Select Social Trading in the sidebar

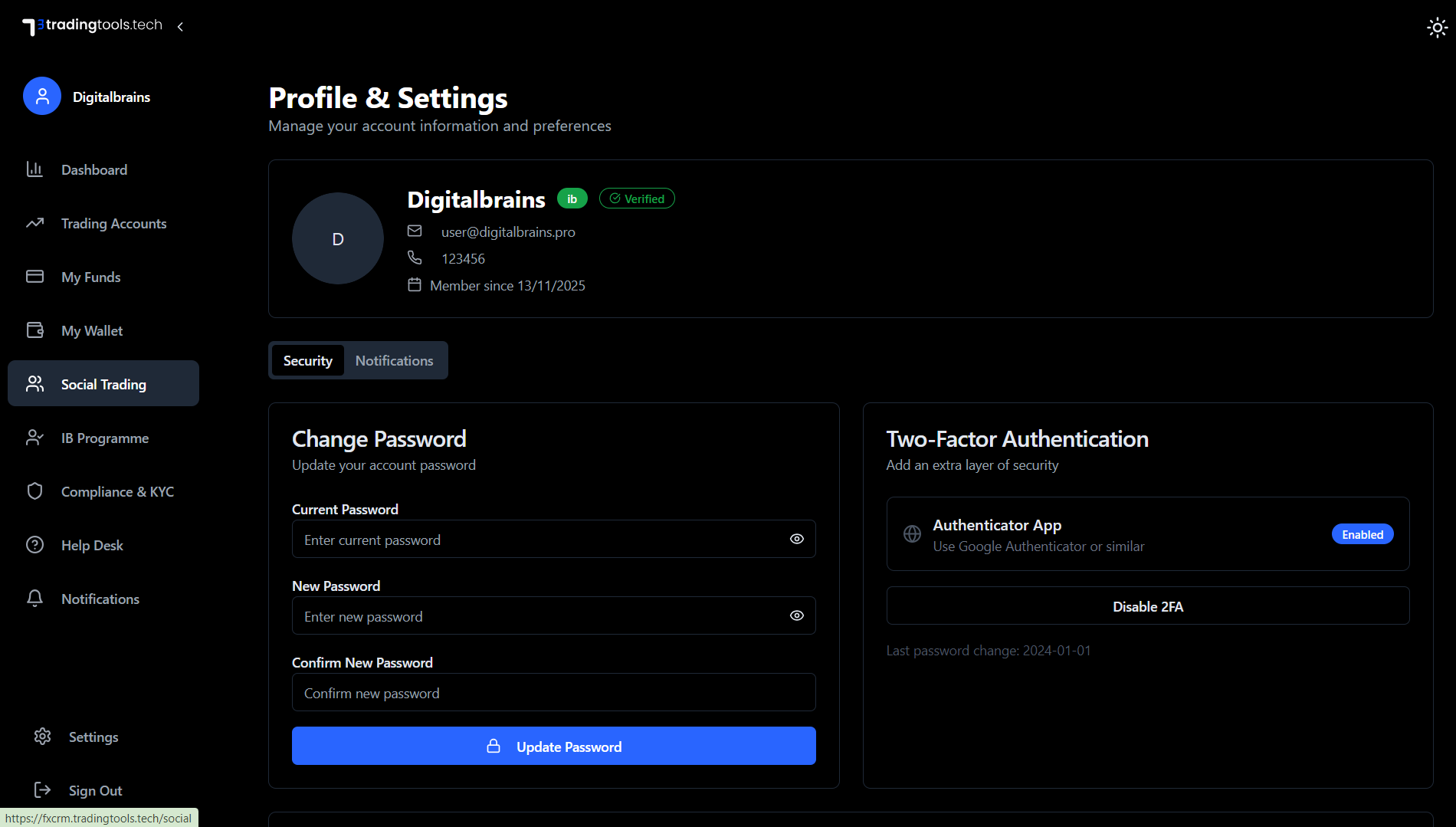[x=103, y=383]
